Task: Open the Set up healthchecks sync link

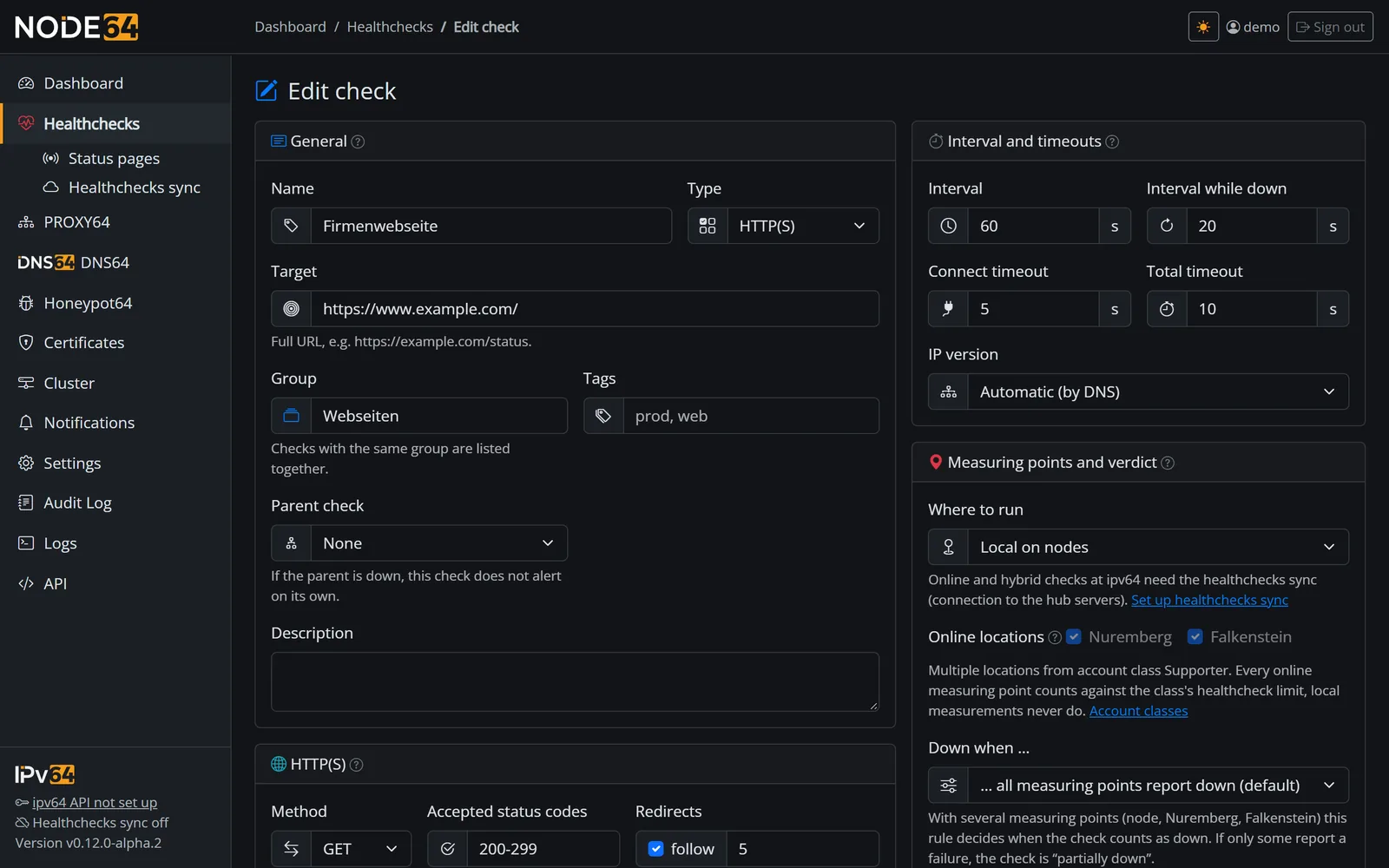Action: 1209,600
